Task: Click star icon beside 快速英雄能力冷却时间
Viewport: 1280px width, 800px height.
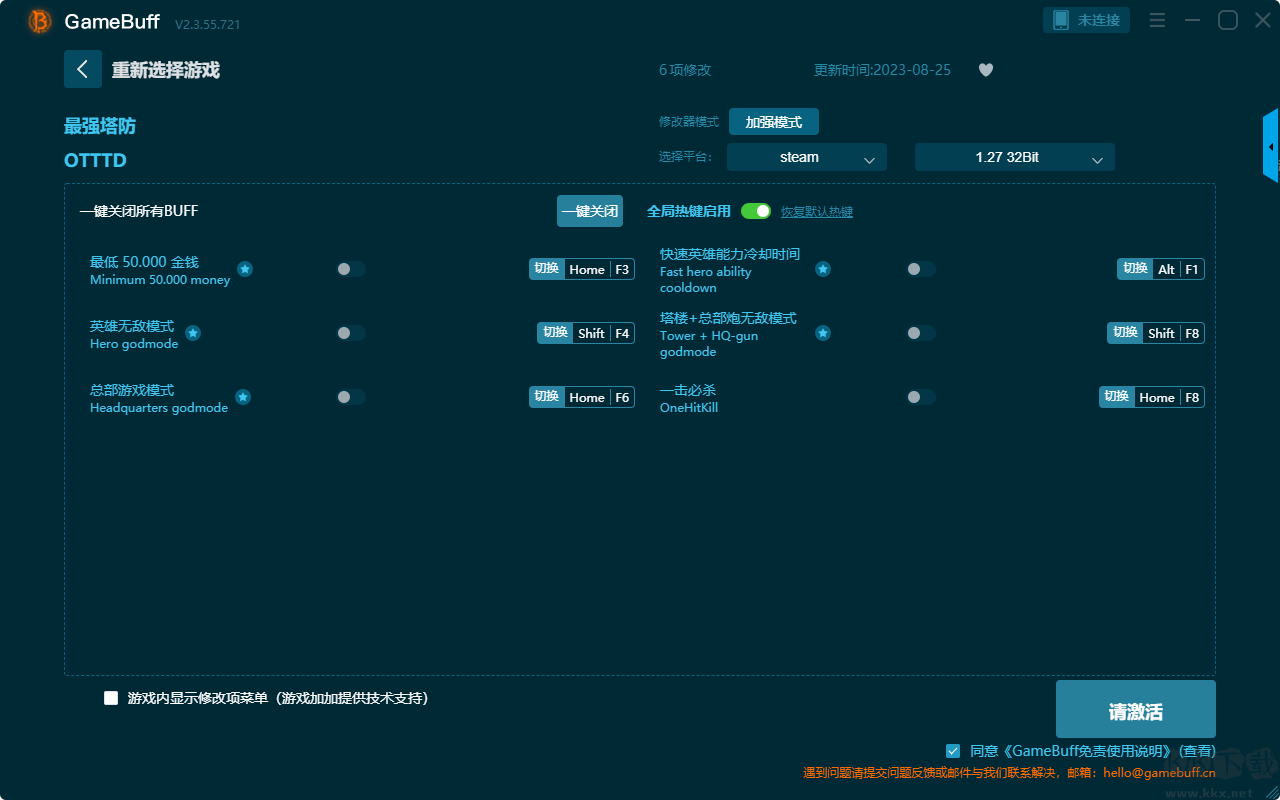Action: point(823,269)
